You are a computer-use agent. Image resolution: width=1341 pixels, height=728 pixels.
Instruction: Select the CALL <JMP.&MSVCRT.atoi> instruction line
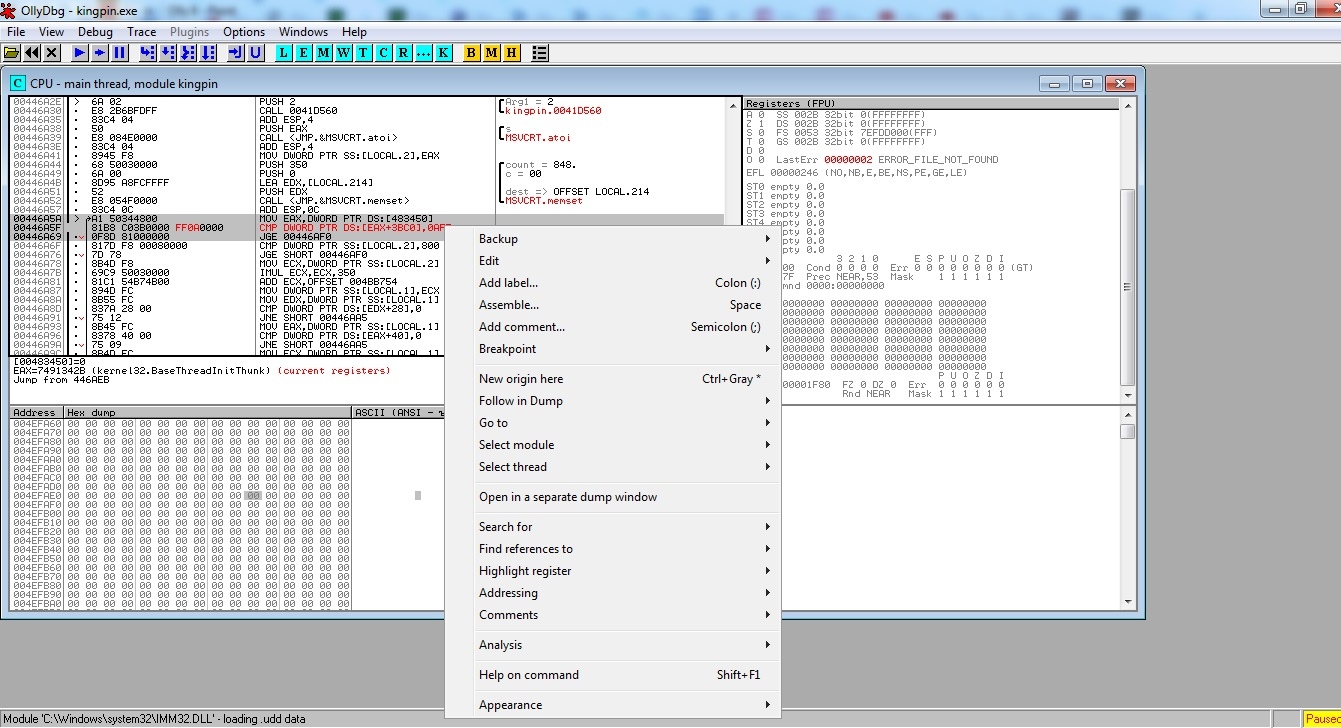click(x=328, y=137)
